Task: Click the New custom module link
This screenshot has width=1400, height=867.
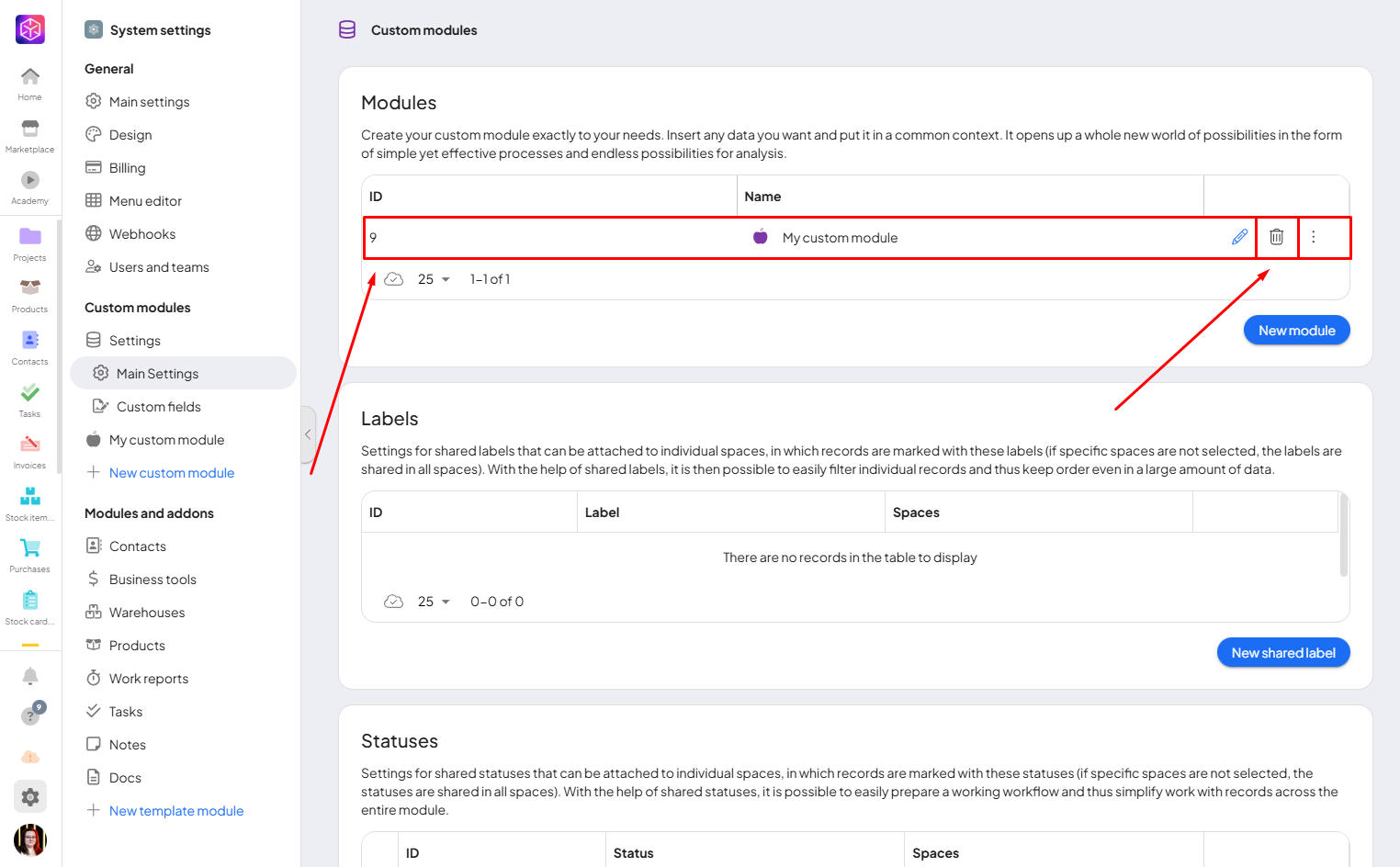Action: [171, 473]
